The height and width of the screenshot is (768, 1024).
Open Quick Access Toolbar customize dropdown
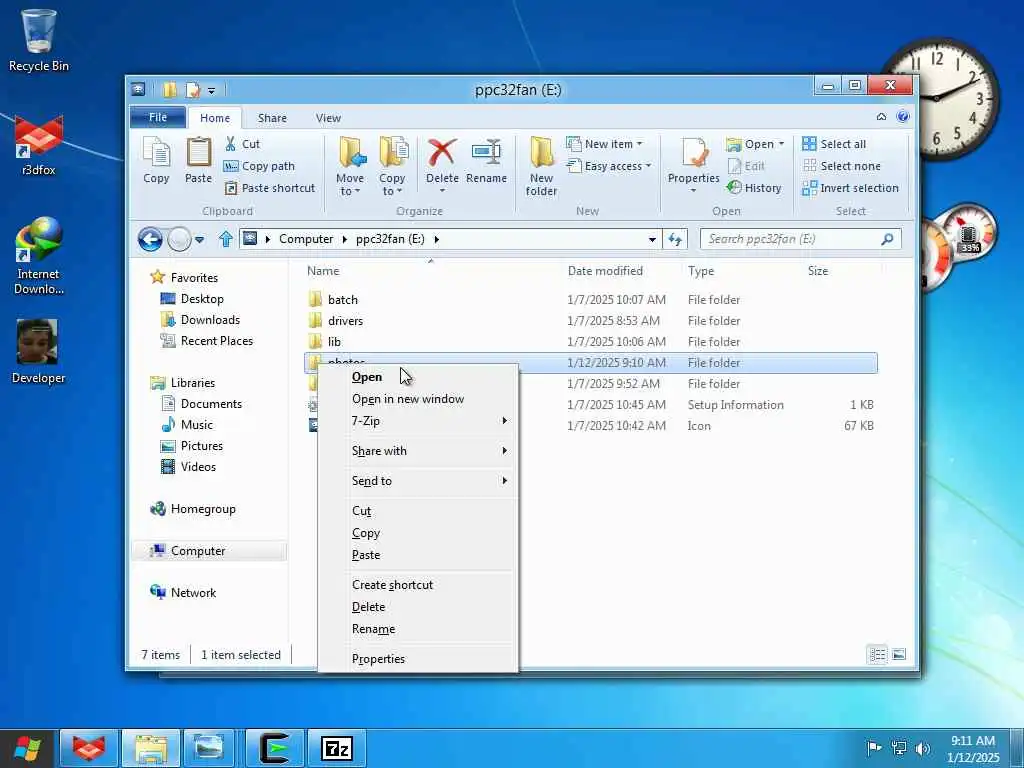click(x=211, y=90)
